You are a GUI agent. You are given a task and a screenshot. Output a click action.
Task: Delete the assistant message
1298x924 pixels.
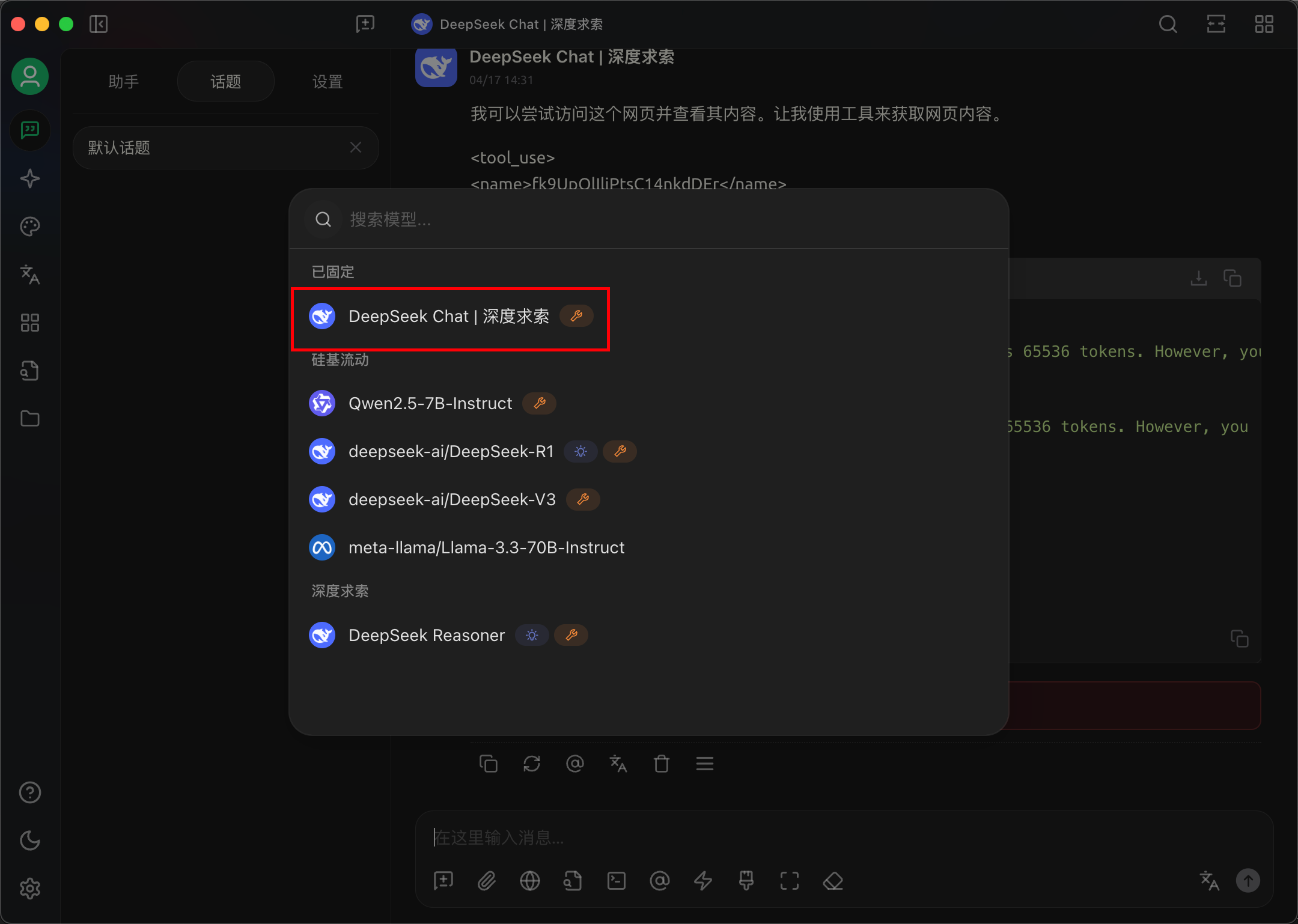(662, 764)
